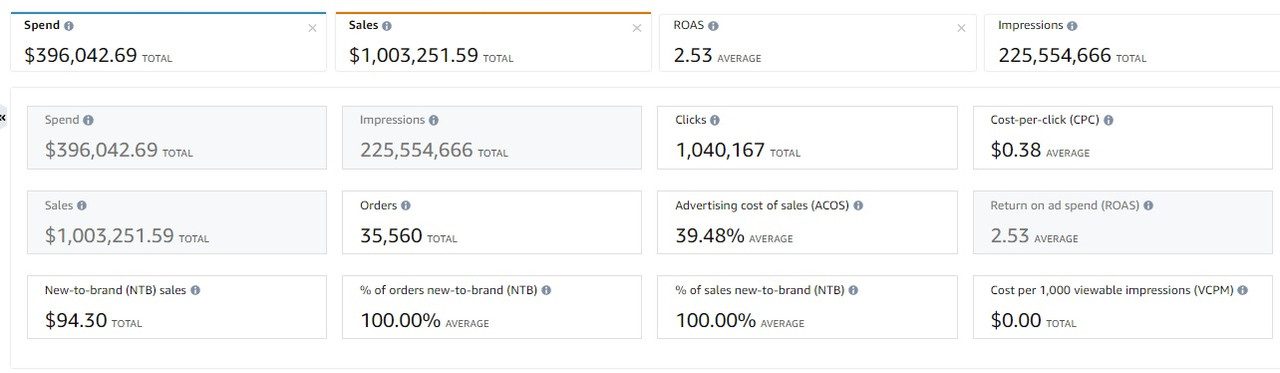
Task: Choose the Orders metric card
Action: coord(492,222)
